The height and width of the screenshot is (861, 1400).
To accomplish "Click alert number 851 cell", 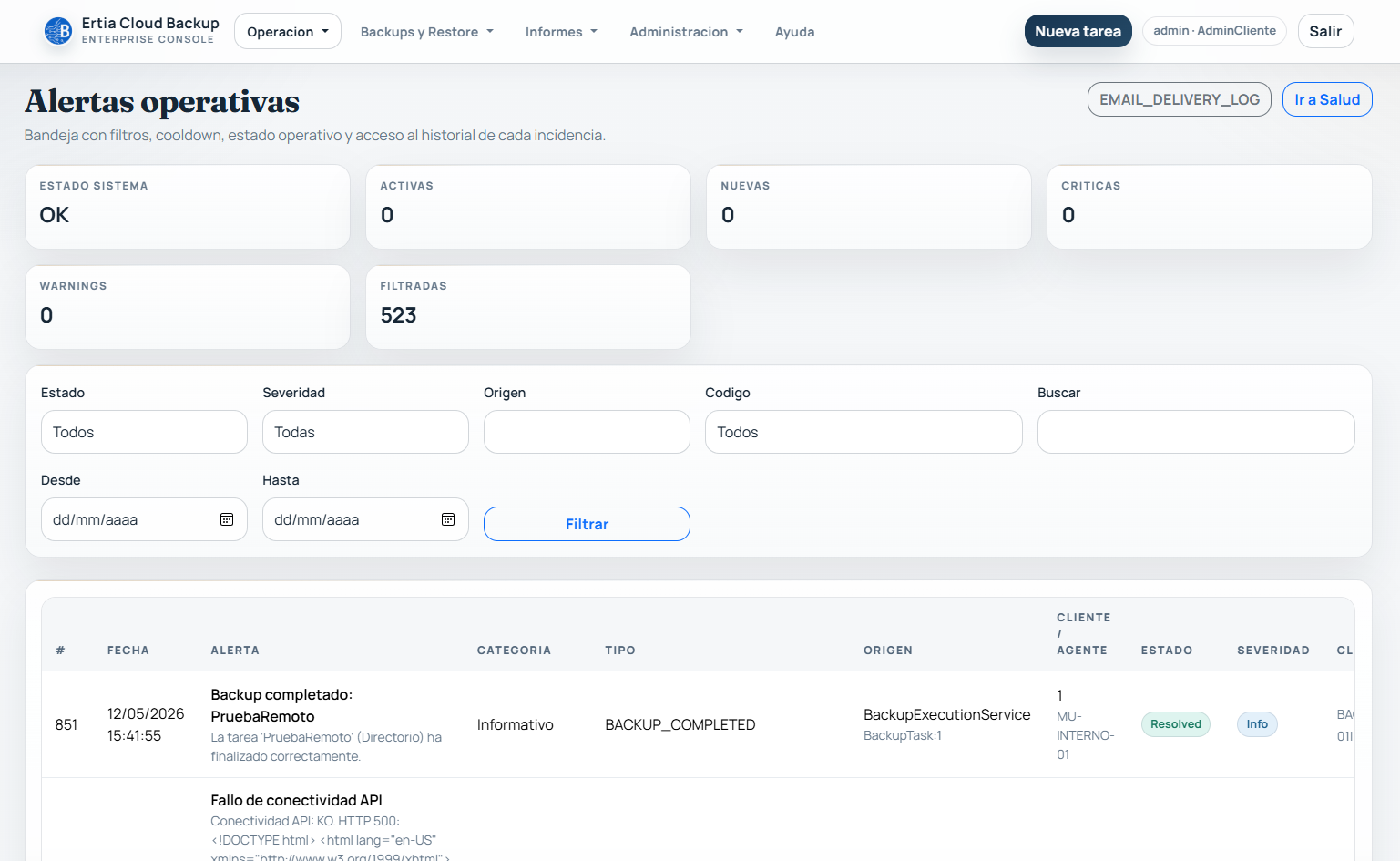I will click(66, 724).
